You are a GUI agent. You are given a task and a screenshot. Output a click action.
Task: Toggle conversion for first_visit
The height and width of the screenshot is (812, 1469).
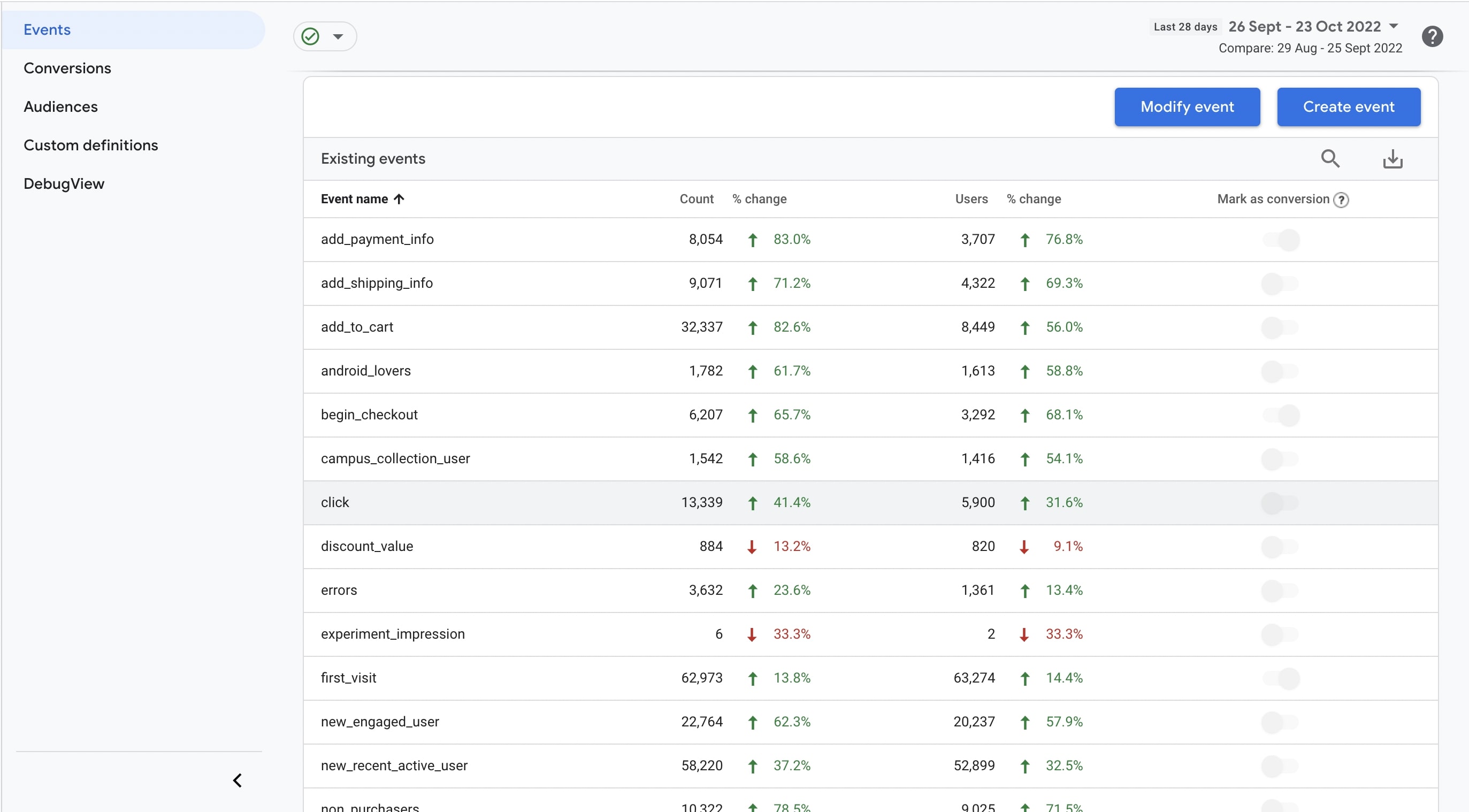[1281, 679]
